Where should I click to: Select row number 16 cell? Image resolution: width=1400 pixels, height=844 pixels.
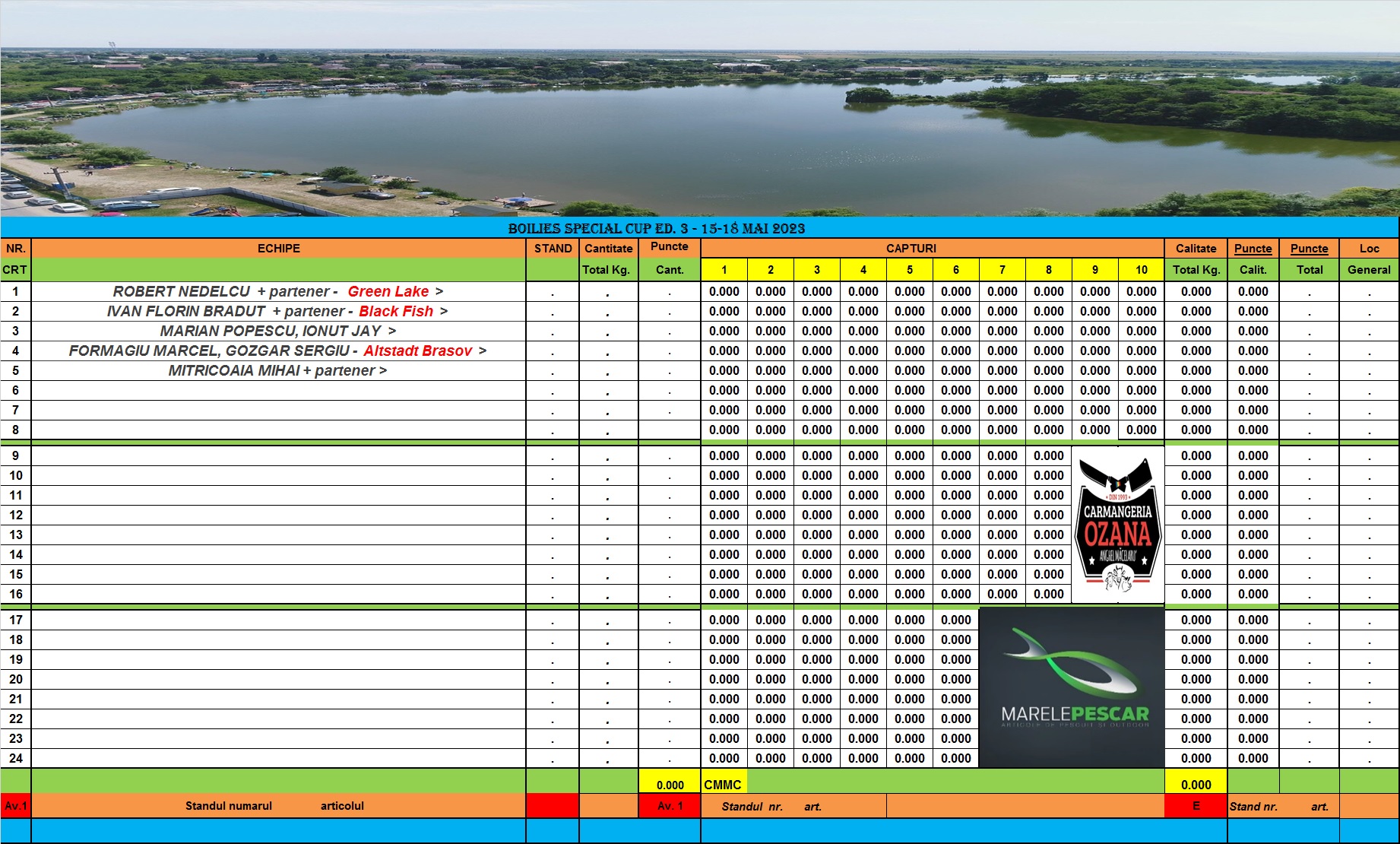16,594
